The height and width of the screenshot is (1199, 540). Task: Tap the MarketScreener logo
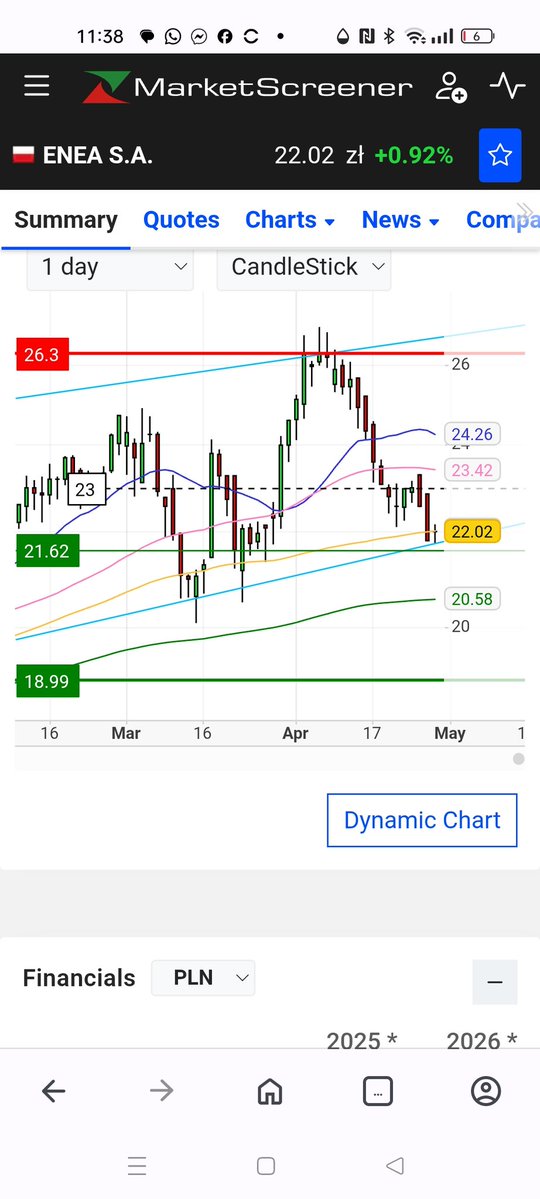point(248,86)
